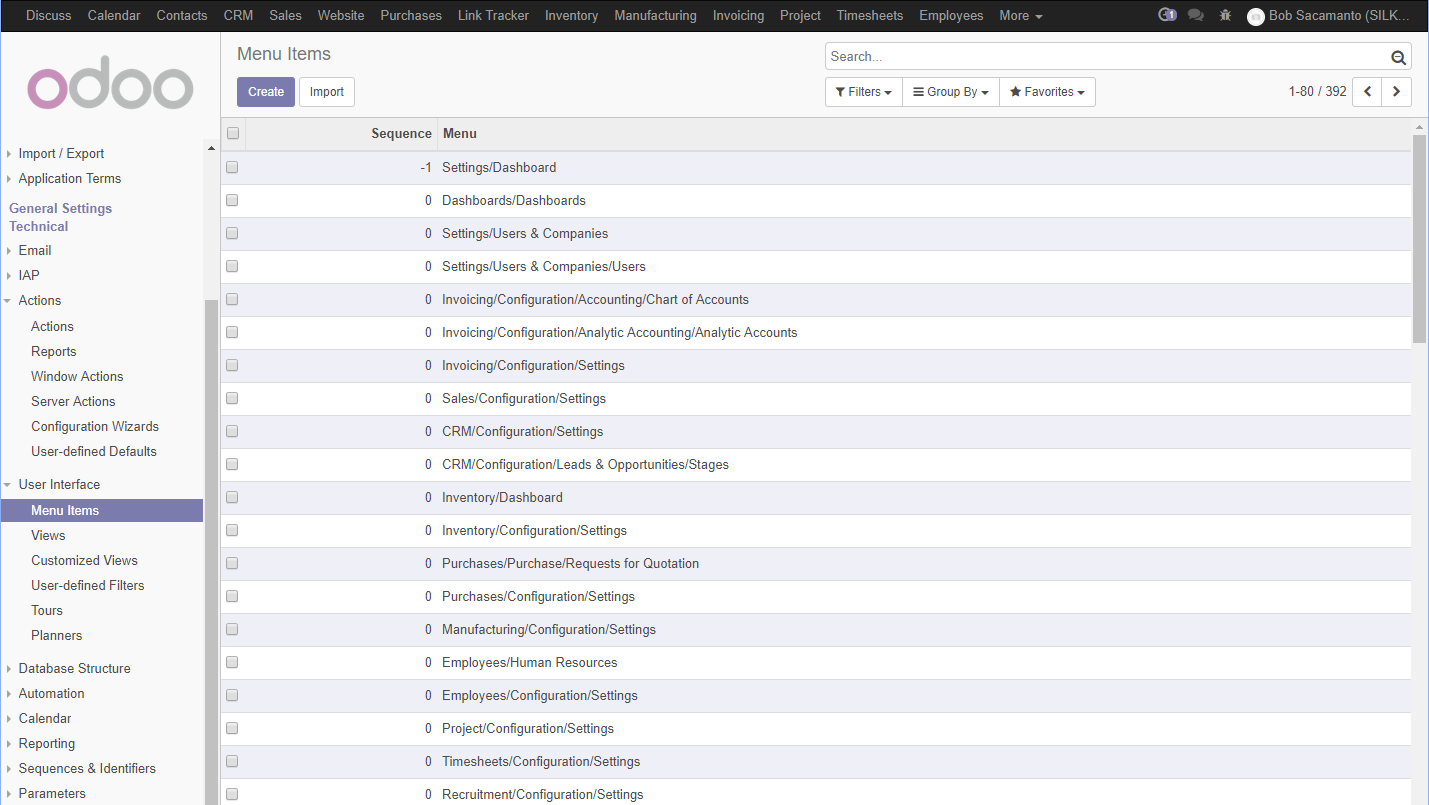Image resolution: width=1429 pixels, height=805 pixels.
Task: Click the search magnifier icon
Action: point(1398,57)
